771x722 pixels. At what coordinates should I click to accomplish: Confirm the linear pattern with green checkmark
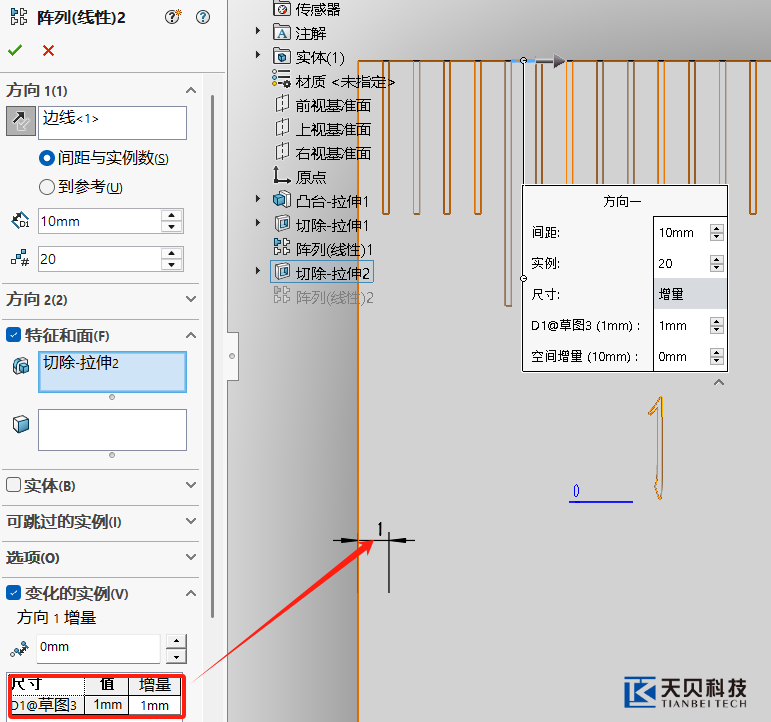[15, 50]
